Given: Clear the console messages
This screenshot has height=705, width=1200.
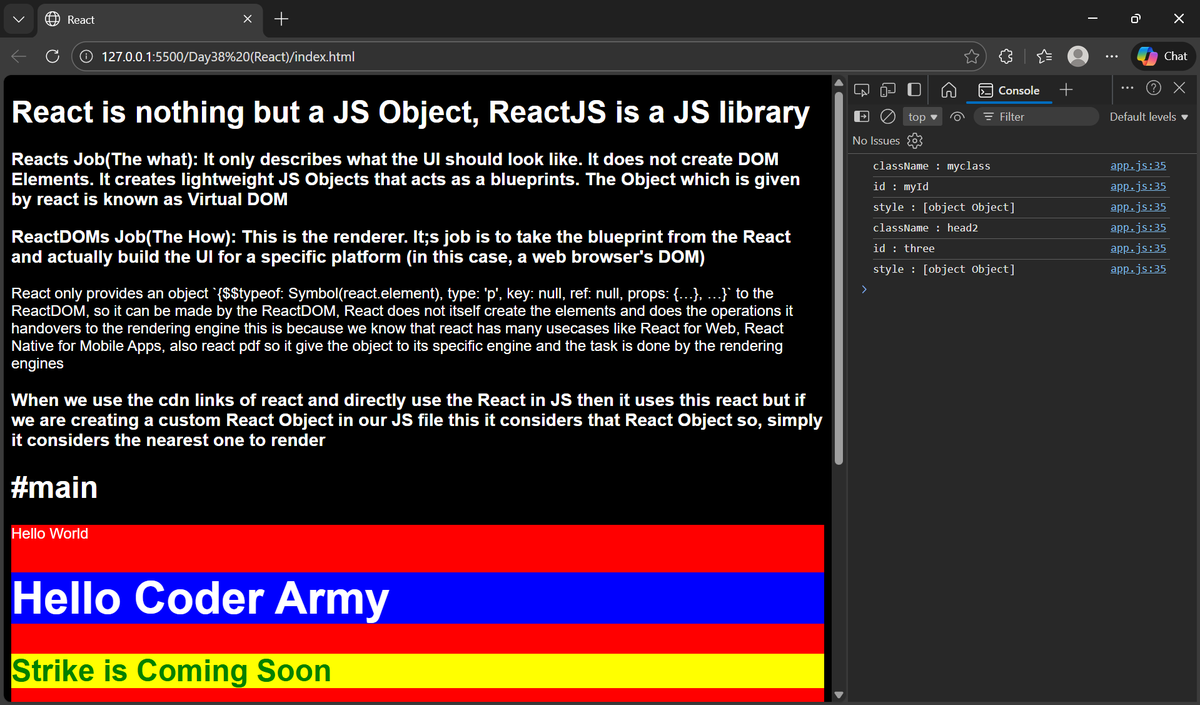Looking at the screenshot, I should 887,116.
